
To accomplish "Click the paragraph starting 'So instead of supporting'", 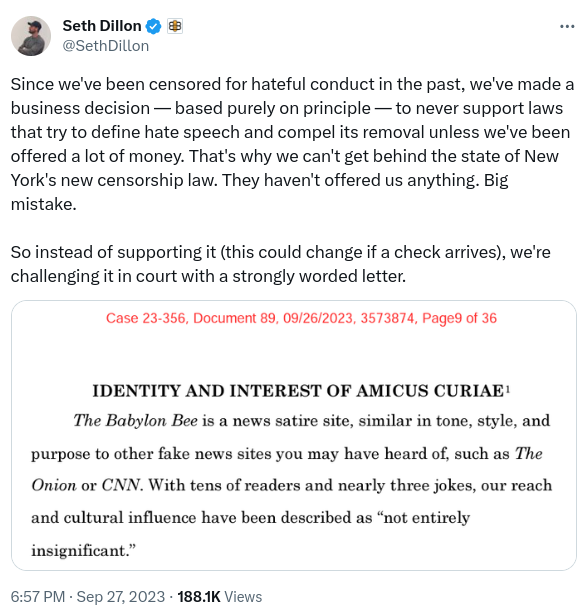I will [x=280, y=264].
